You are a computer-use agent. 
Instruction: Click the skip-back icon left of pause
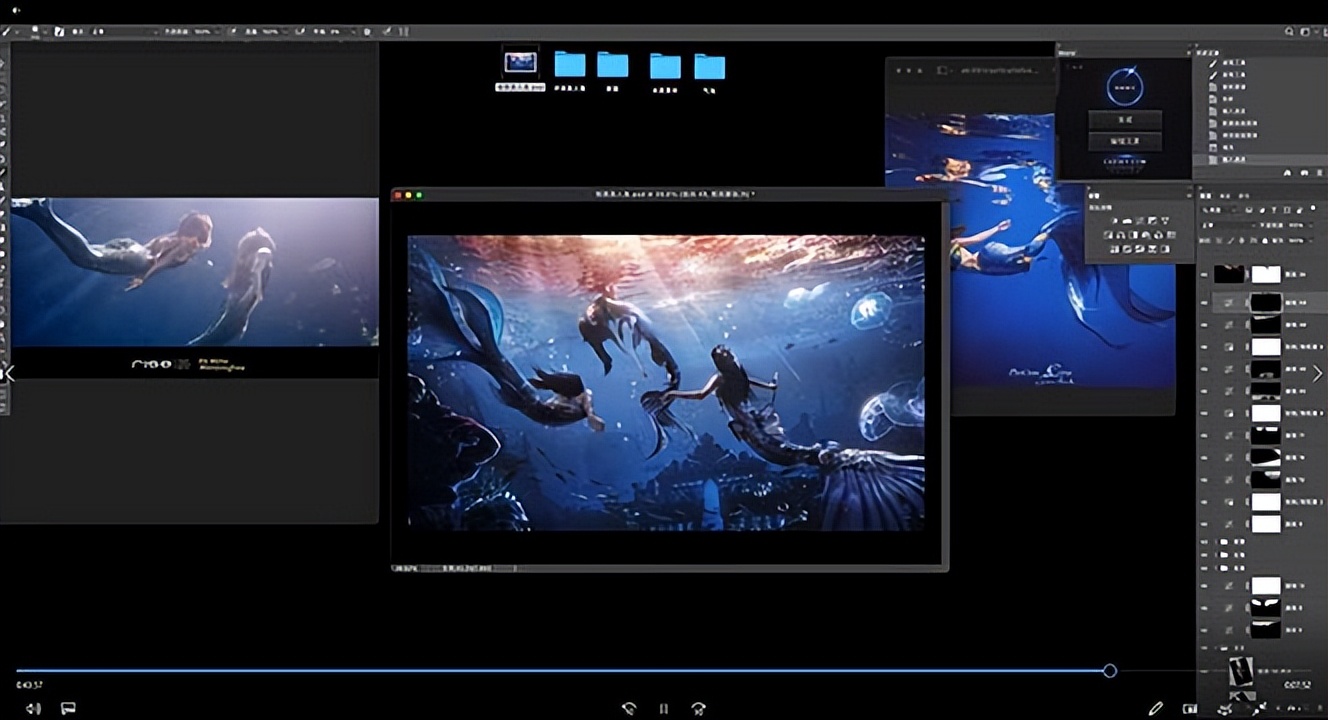(x=628, y=708)
